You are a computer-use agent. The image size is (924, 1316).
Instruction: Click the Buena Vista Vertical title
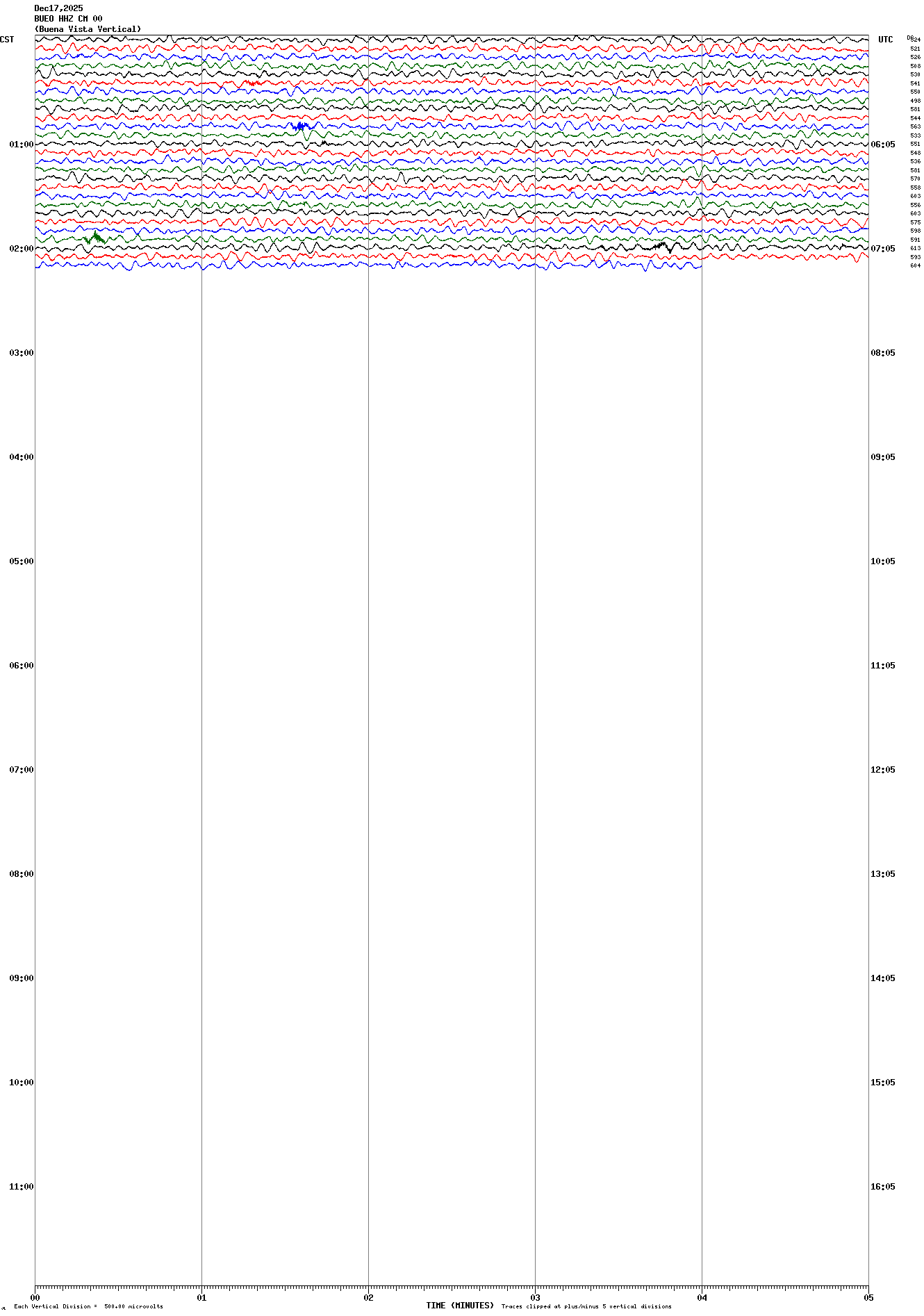pos(88,29)
